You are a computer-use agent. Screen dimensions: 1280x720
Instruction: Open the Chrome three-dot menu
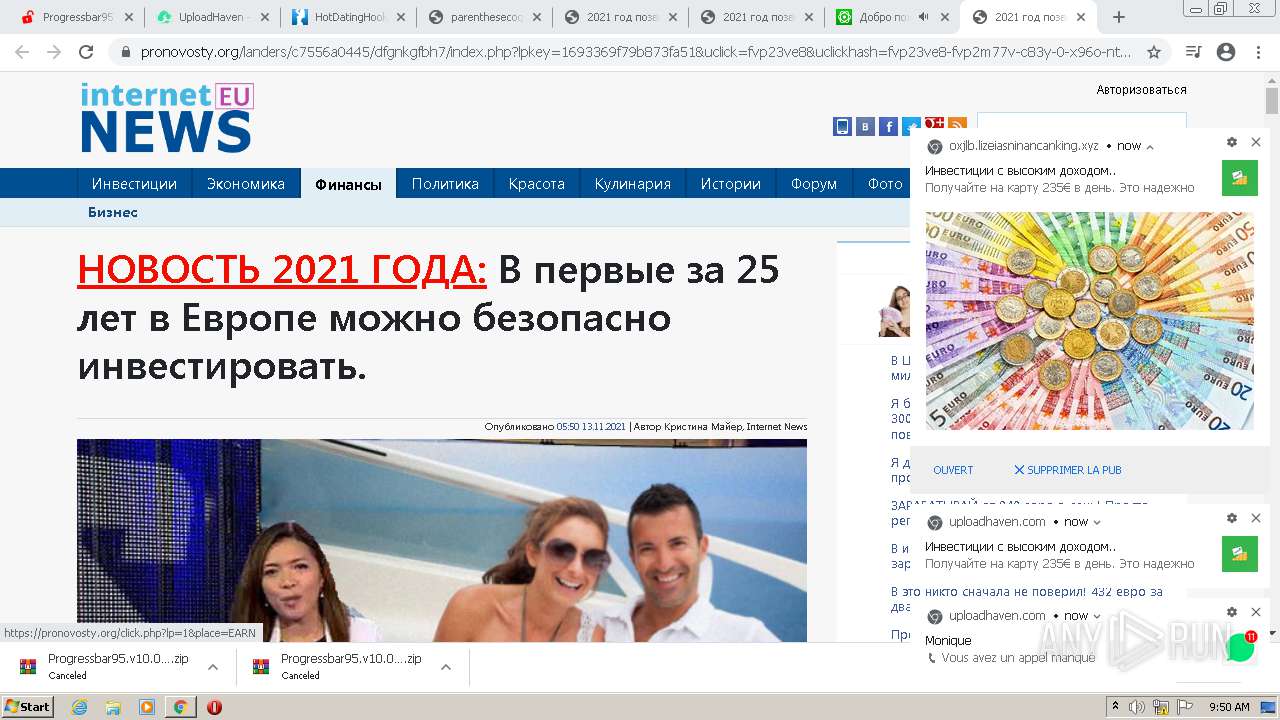point(1258,52)
